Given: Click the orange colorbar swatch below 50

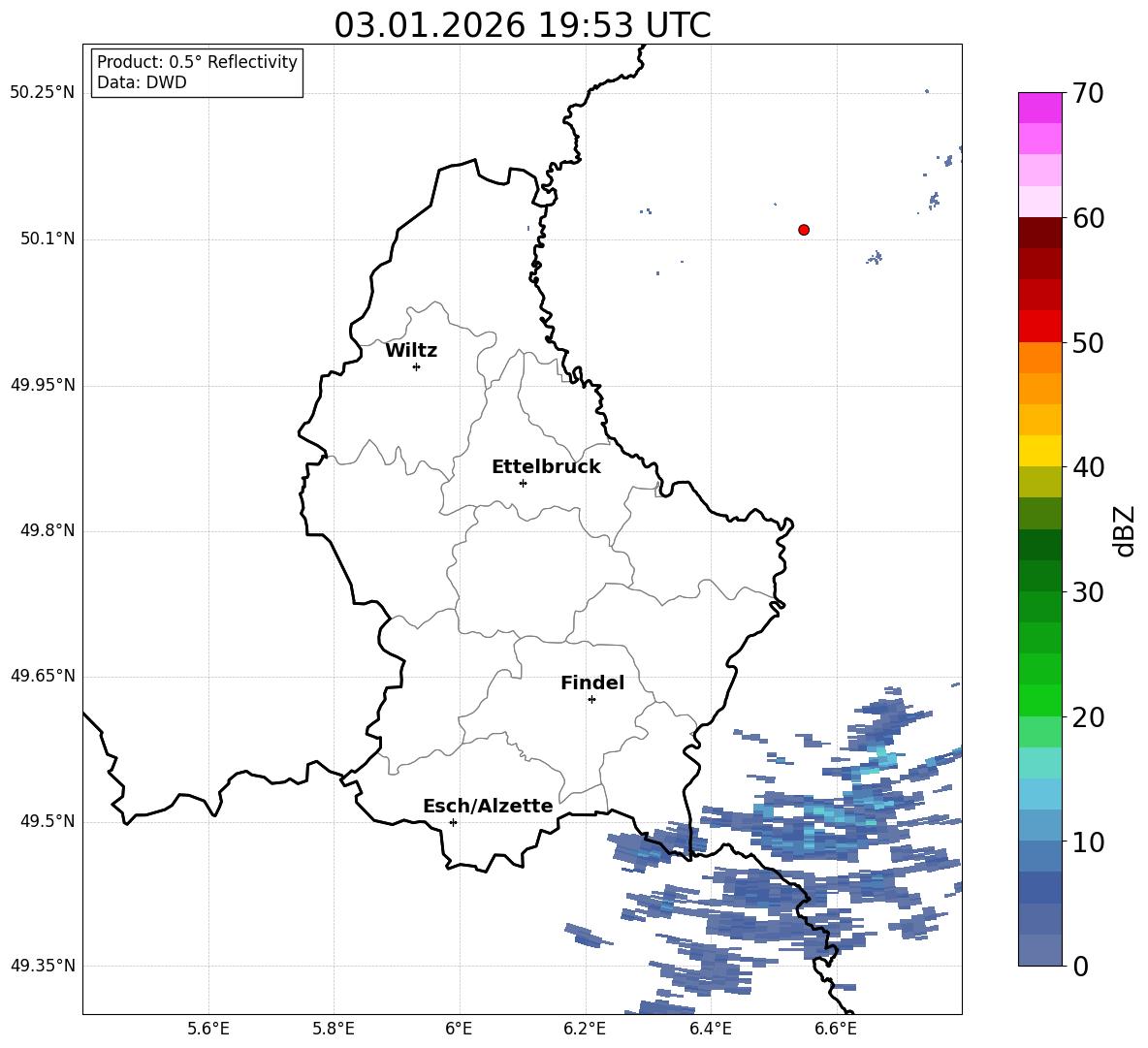Looking at the screenshot, I should point(1039,357).
